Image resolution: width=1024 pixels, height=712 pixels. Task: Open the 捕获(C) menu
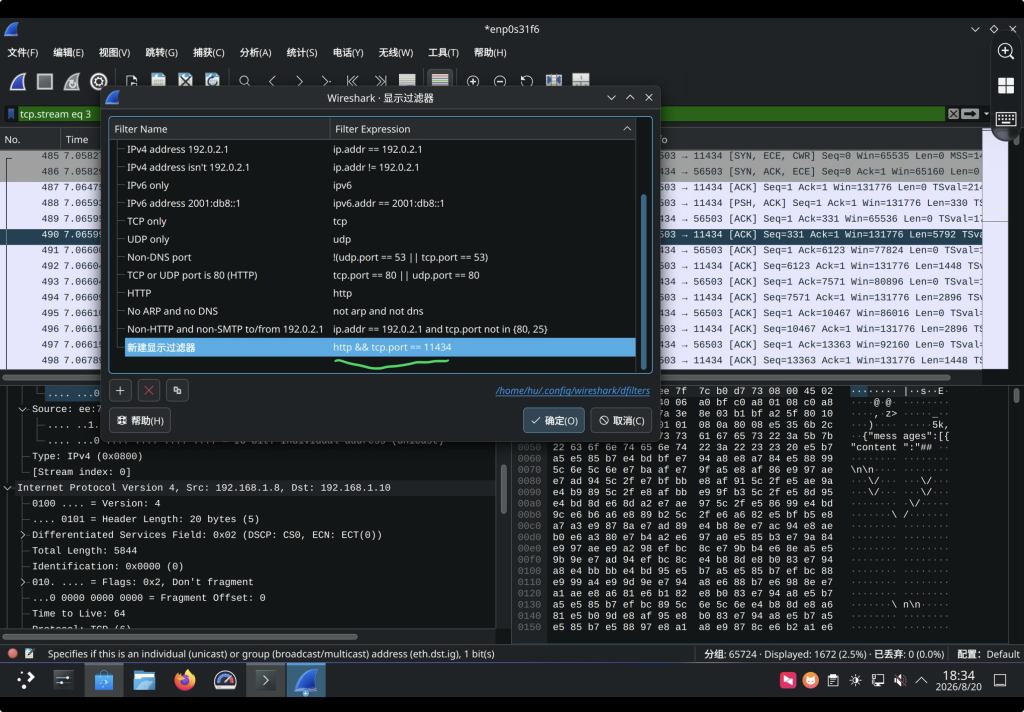208,52
